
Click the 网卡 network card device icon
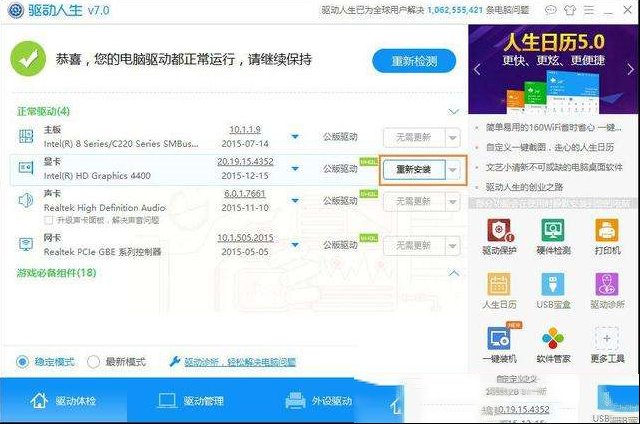point(26,244)
